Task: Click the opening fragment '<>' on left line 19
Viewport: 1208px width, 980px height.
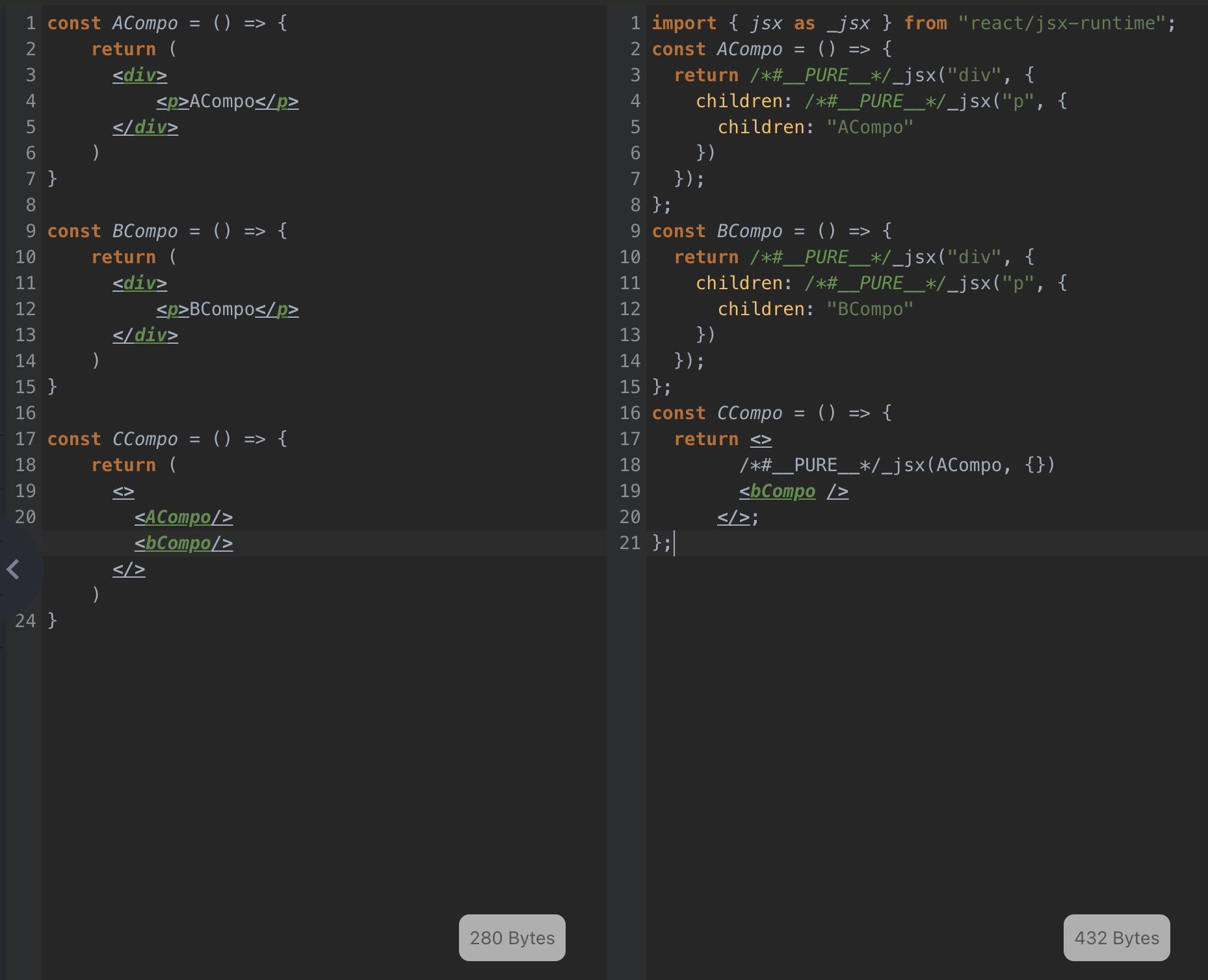Action: click(x=124, y=491)
